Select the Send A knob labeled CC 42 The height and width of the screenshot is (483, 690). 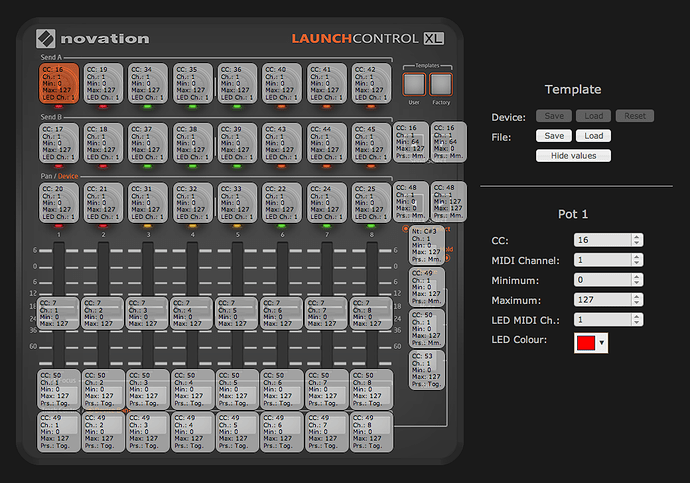(371, 83)
